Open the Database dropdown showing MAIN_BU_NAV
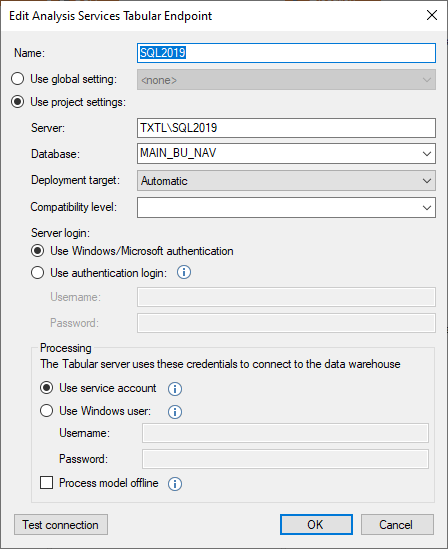The height and width of the screenshot is (549, 448). point(286,153)
